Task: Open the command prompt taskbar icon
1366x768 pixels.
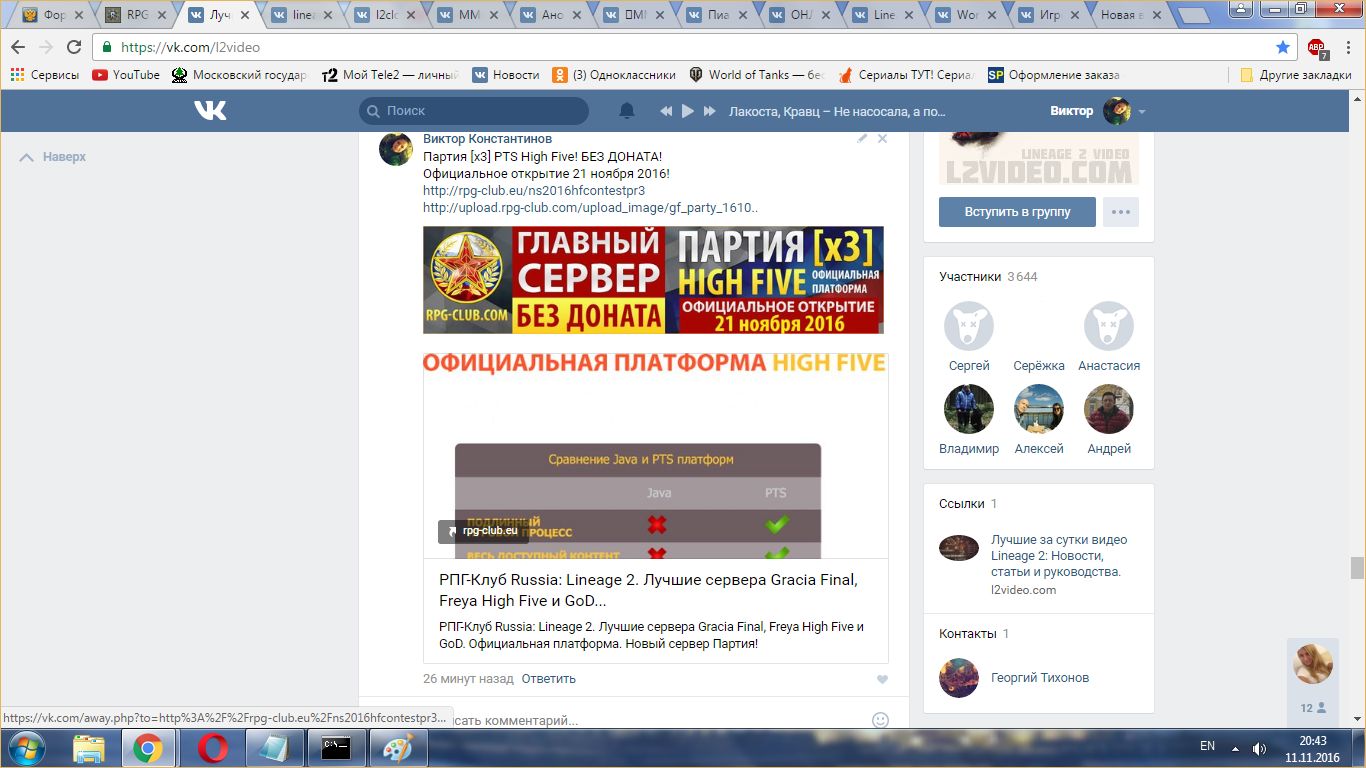Action: click(x=336, y=748)
